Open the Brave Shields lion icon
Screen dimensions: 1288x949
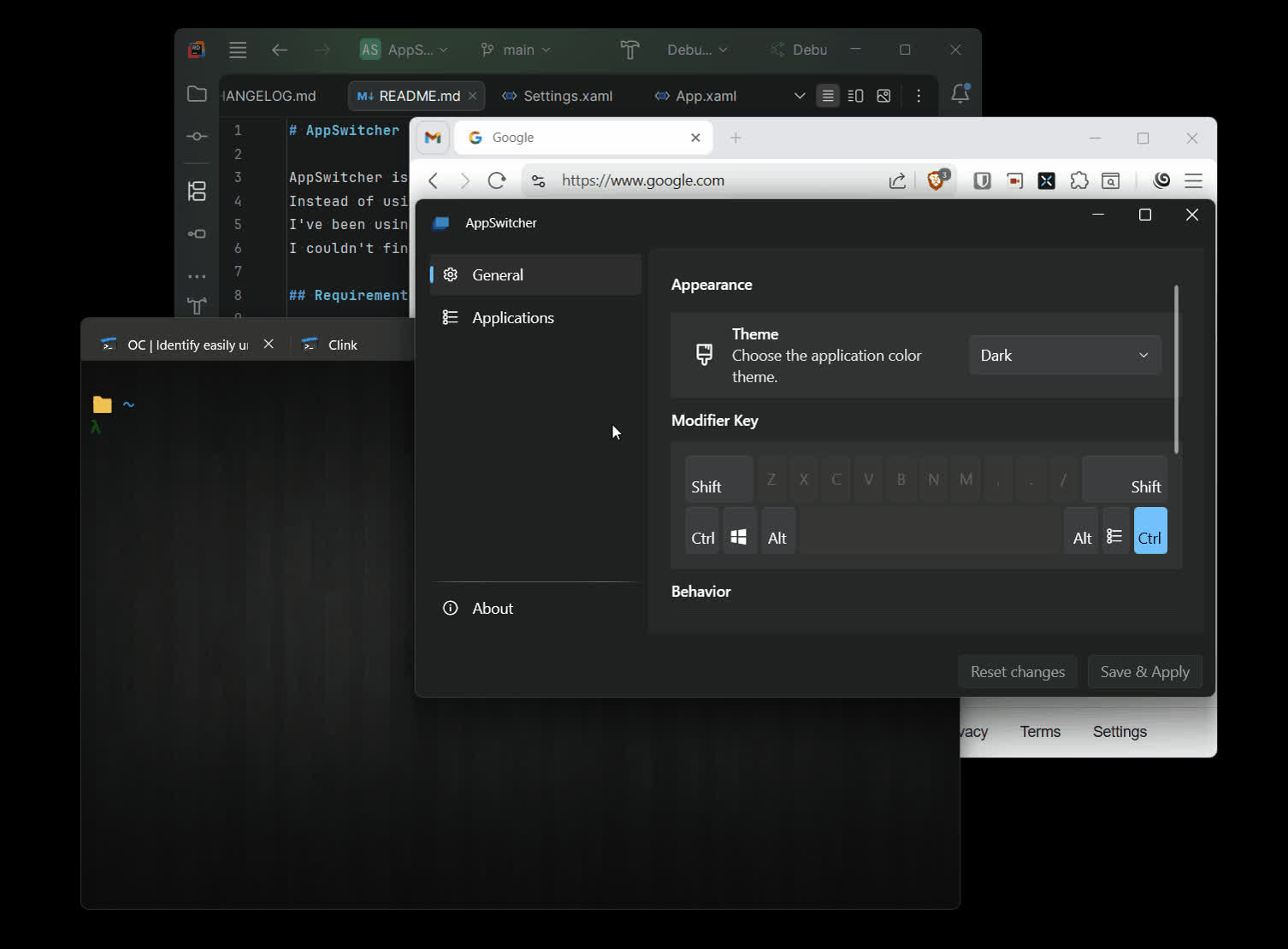tap(938, 180)
